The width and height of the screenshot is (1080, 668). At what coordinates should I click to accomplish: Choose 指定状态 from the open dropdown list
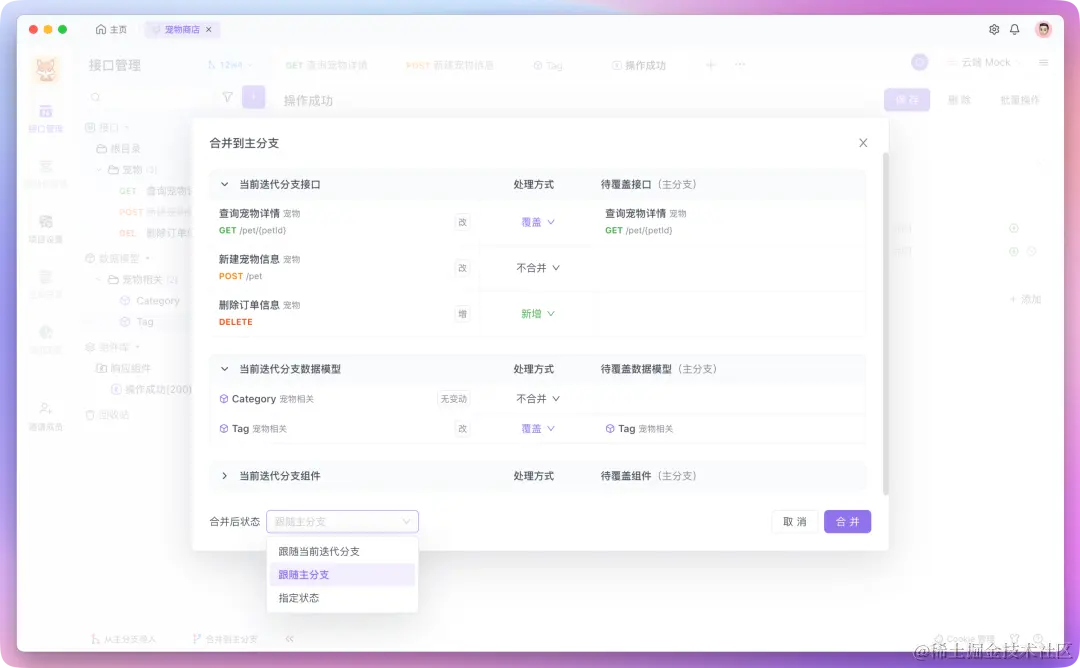click(300, 598)
